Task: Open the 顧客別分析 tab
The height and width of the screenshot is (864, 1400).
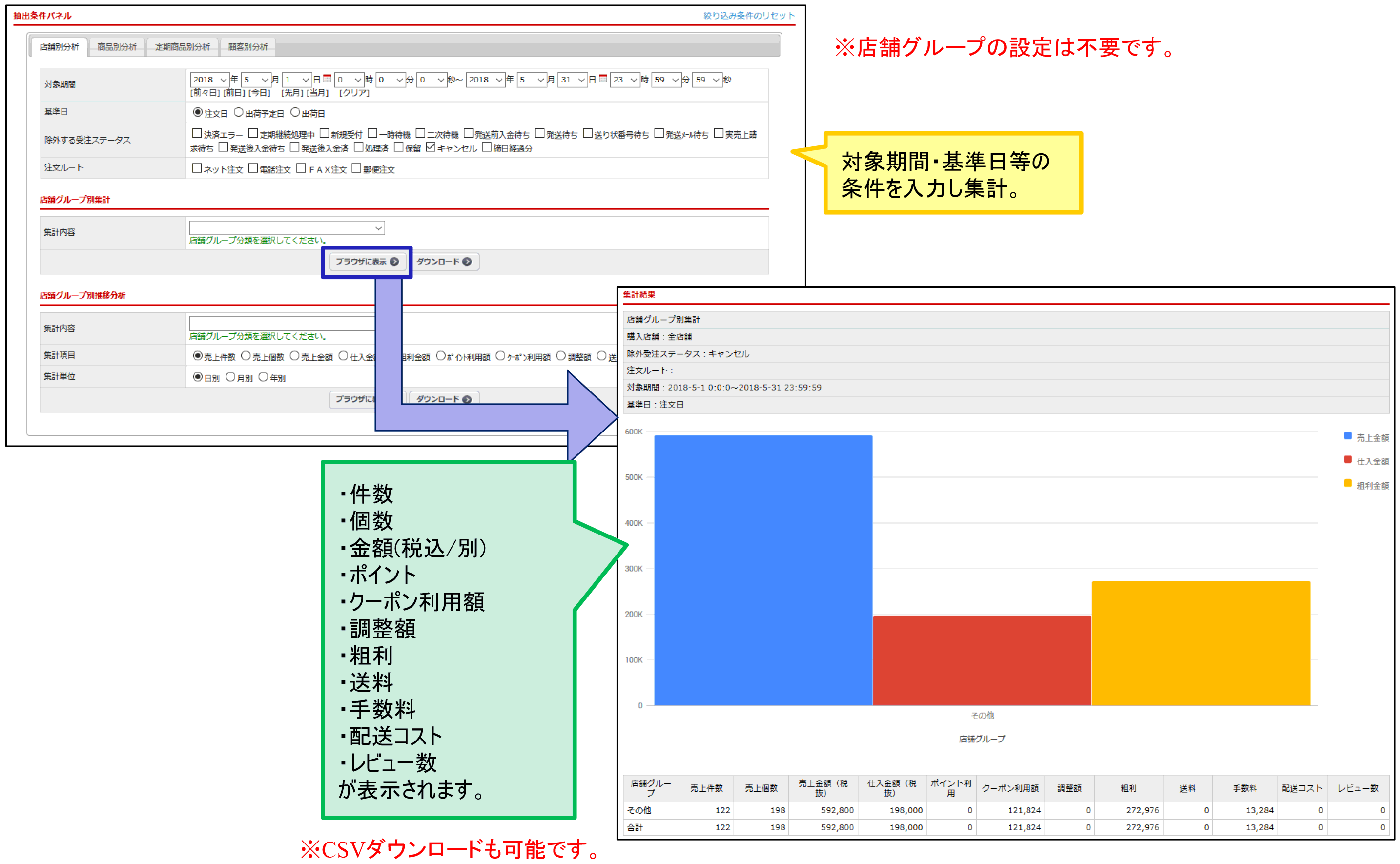Action: 247,47
